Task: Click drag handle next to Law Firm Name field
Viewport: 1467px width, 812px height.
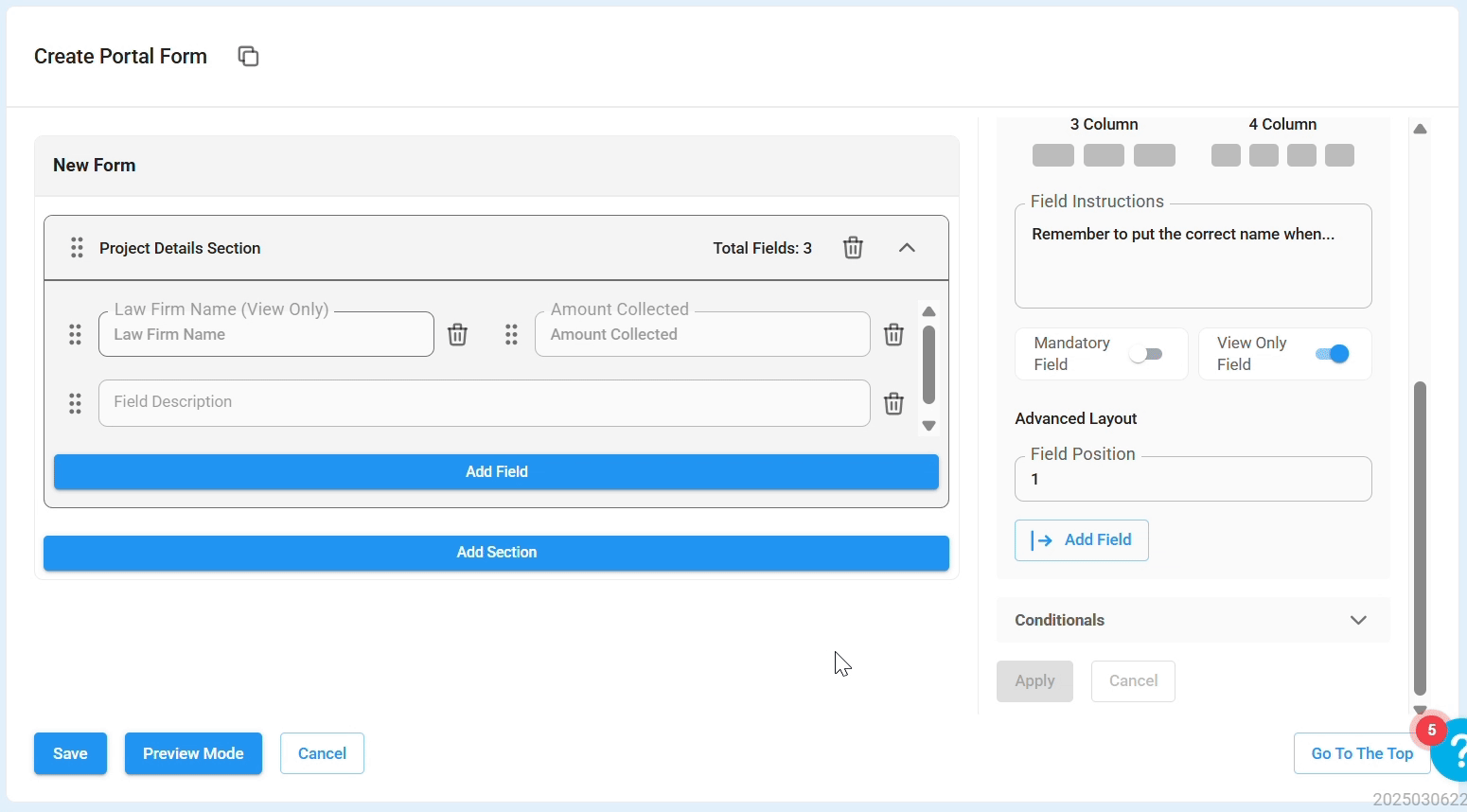Action: click(x=75, y=334)
